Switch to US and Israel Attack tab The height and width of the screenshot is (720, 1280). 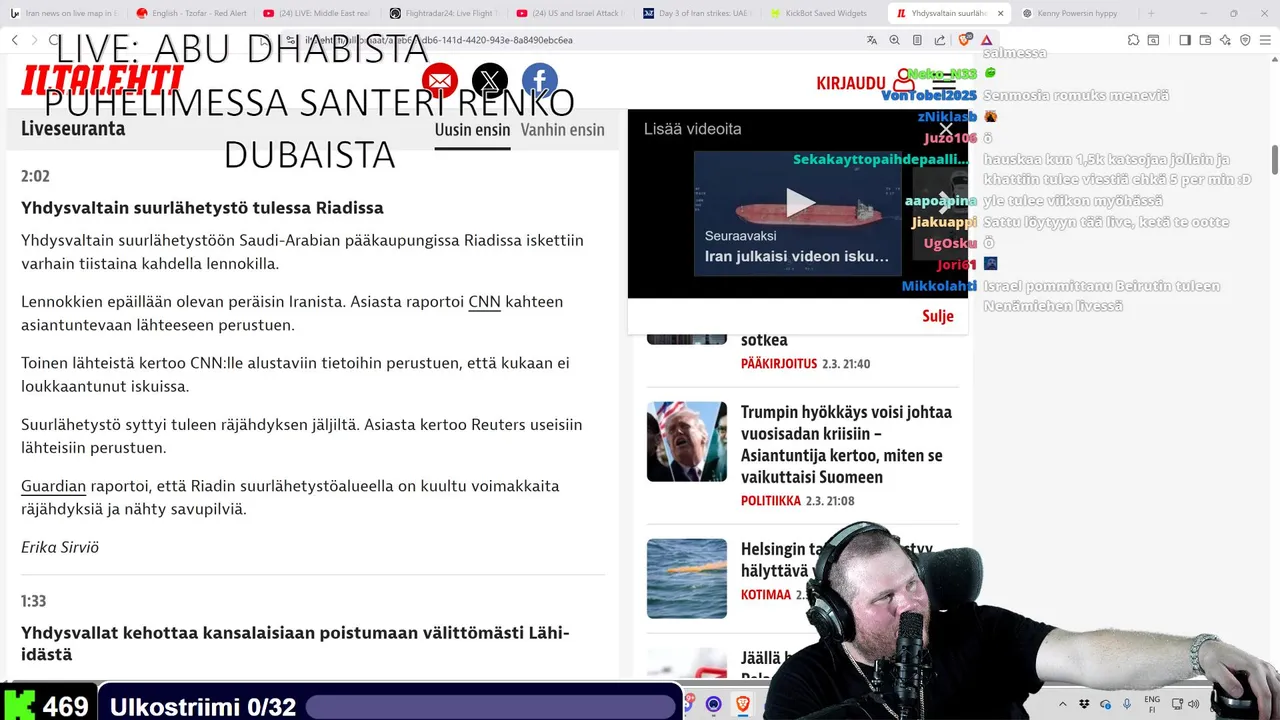570,14
